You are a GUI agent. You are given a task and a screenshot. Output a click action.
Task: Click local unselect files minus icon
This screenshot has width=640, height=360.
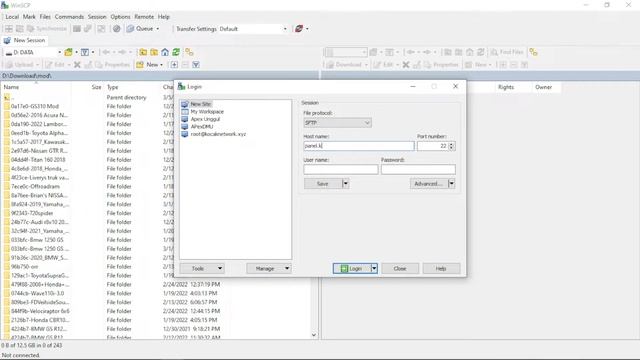point(185,64)
